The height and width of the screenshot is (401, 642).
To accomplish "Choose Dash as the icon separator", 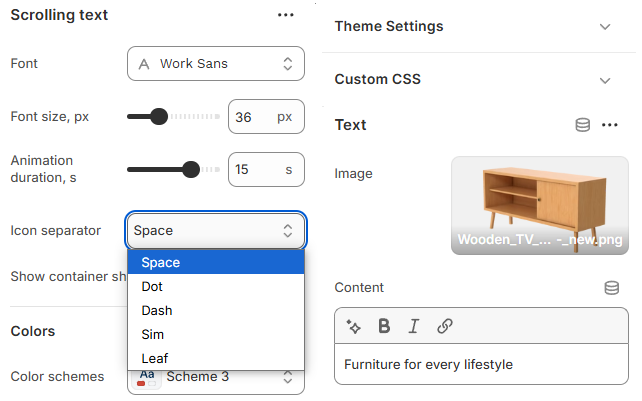I will coord(216,310).
